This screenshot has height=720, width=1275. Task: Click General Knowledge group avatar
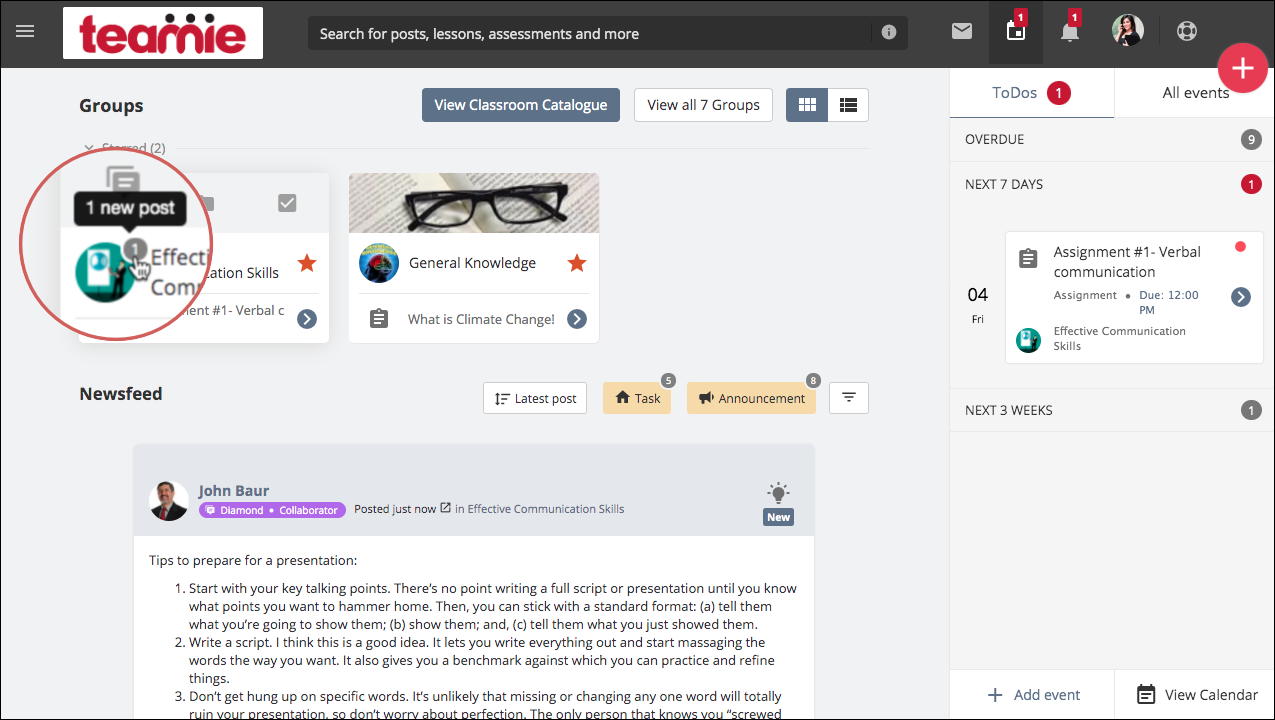click(x=379, y=263)
